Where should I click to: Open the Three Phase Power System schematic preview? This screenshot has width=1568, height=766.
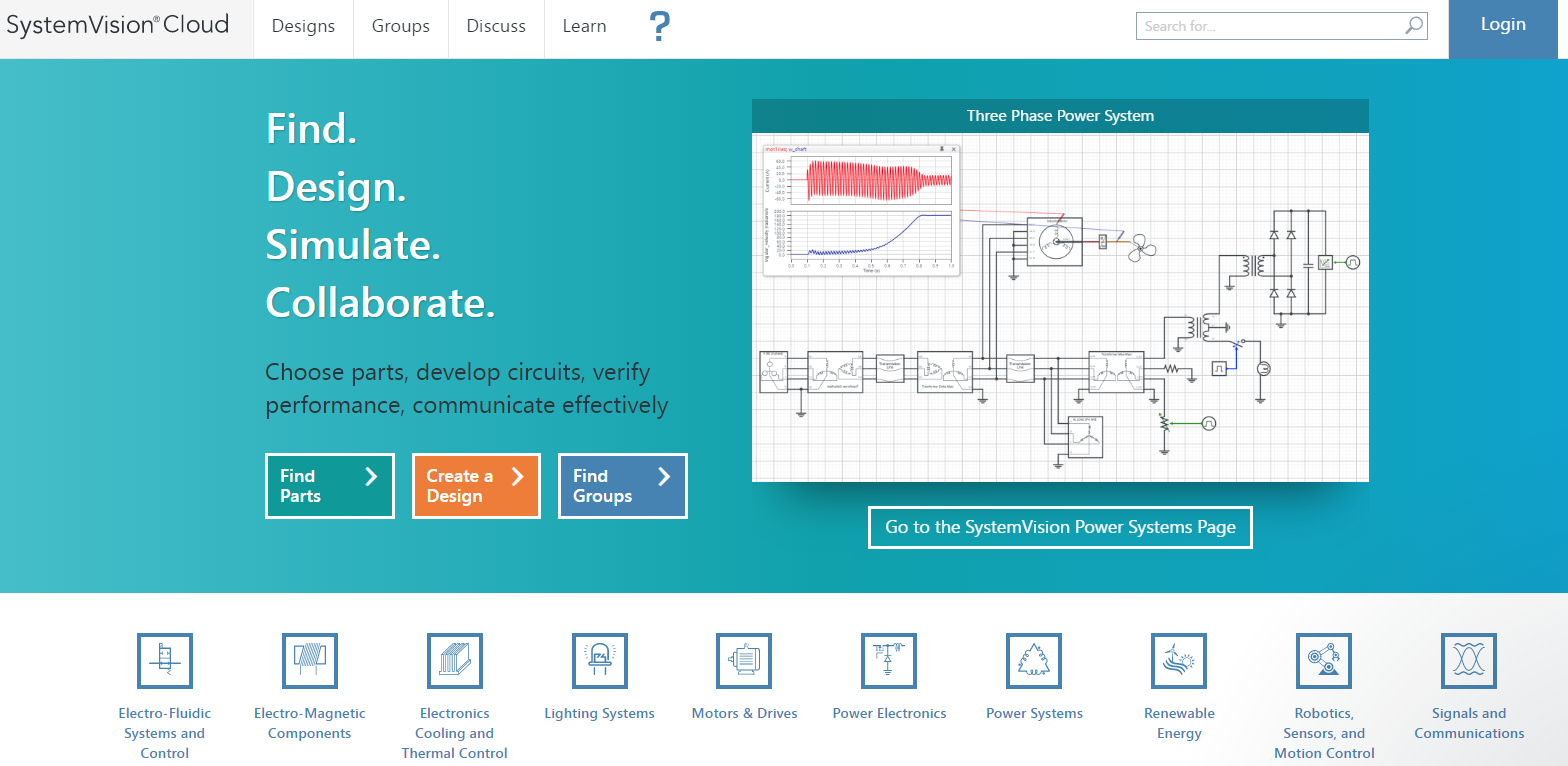[1060, 307]
